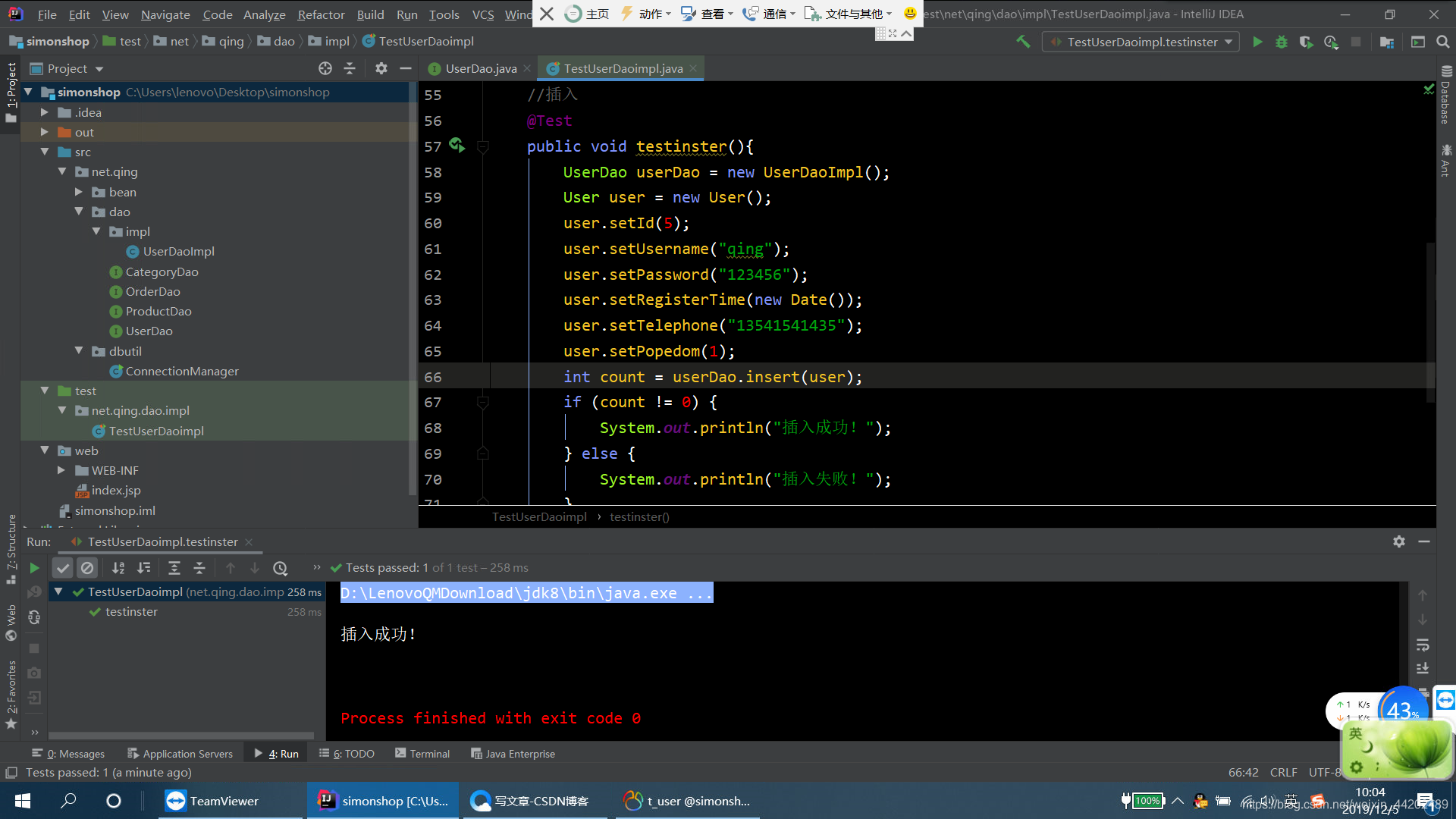Click the Windows Start button
The width and height of the screenshot is (1456, 819).
23,801
